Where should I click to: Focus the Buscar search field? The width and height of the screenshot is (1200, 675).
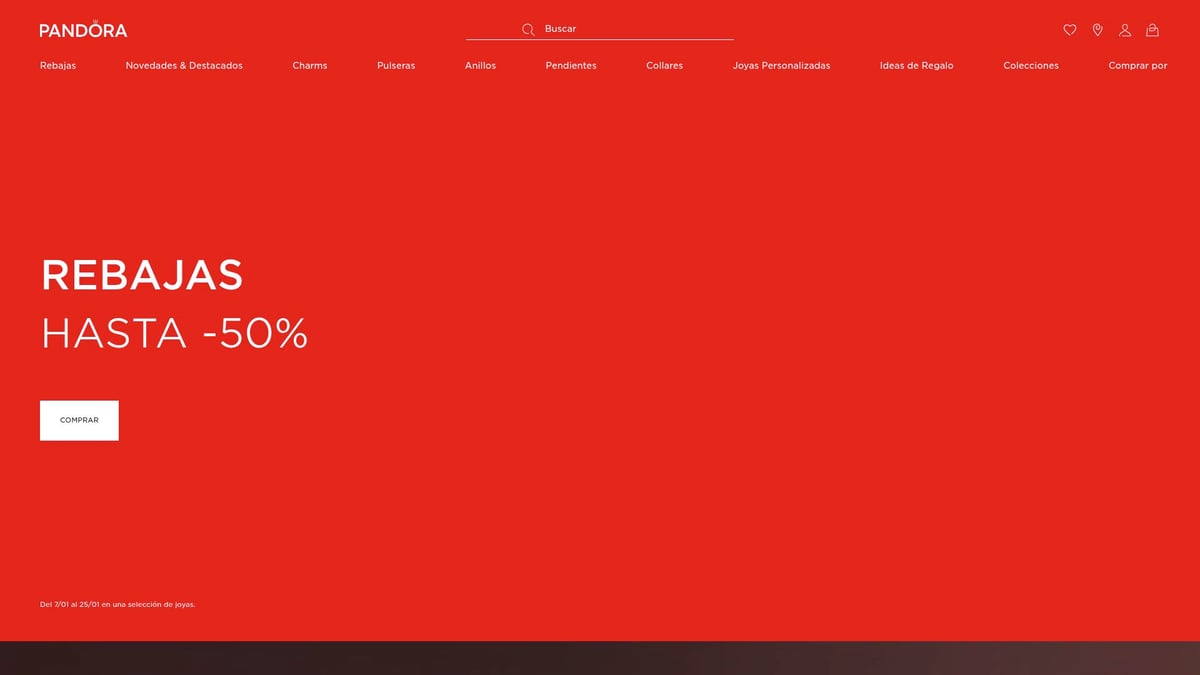point(600,29)
